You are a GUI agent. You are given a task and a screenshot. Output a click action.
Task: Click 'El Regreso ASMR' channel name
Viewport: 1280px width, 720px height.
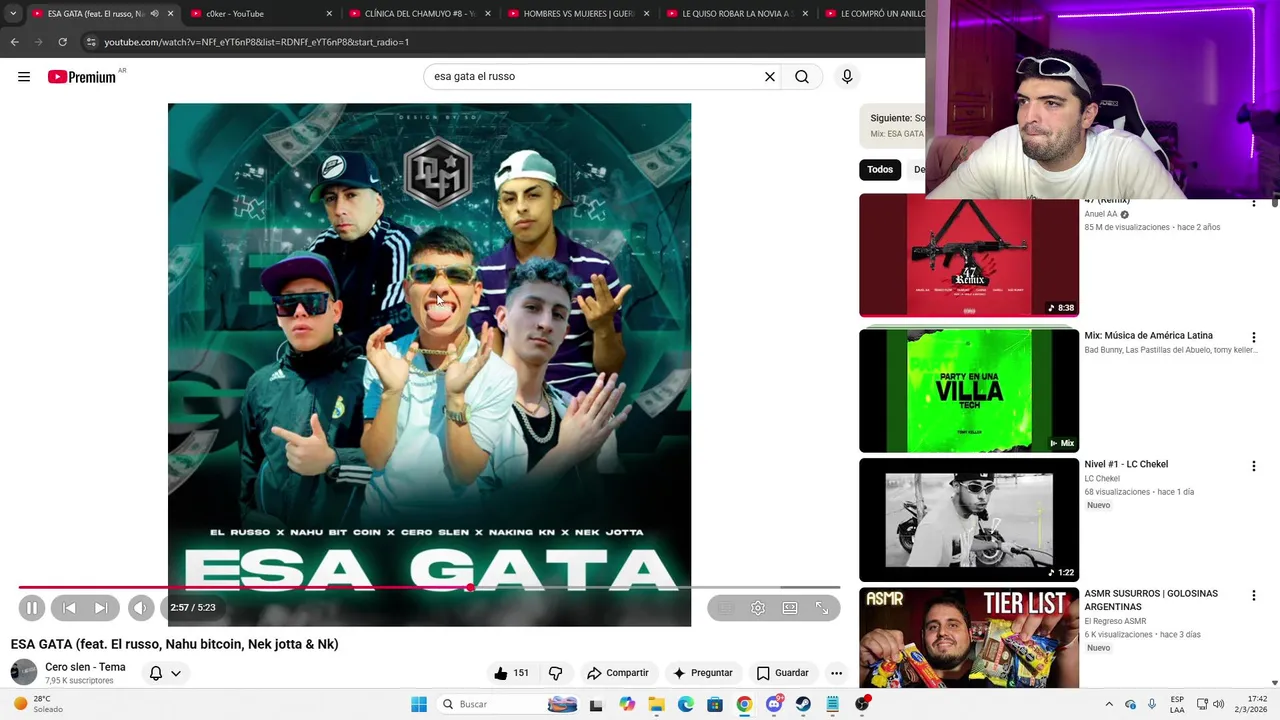coord(1115,621)
